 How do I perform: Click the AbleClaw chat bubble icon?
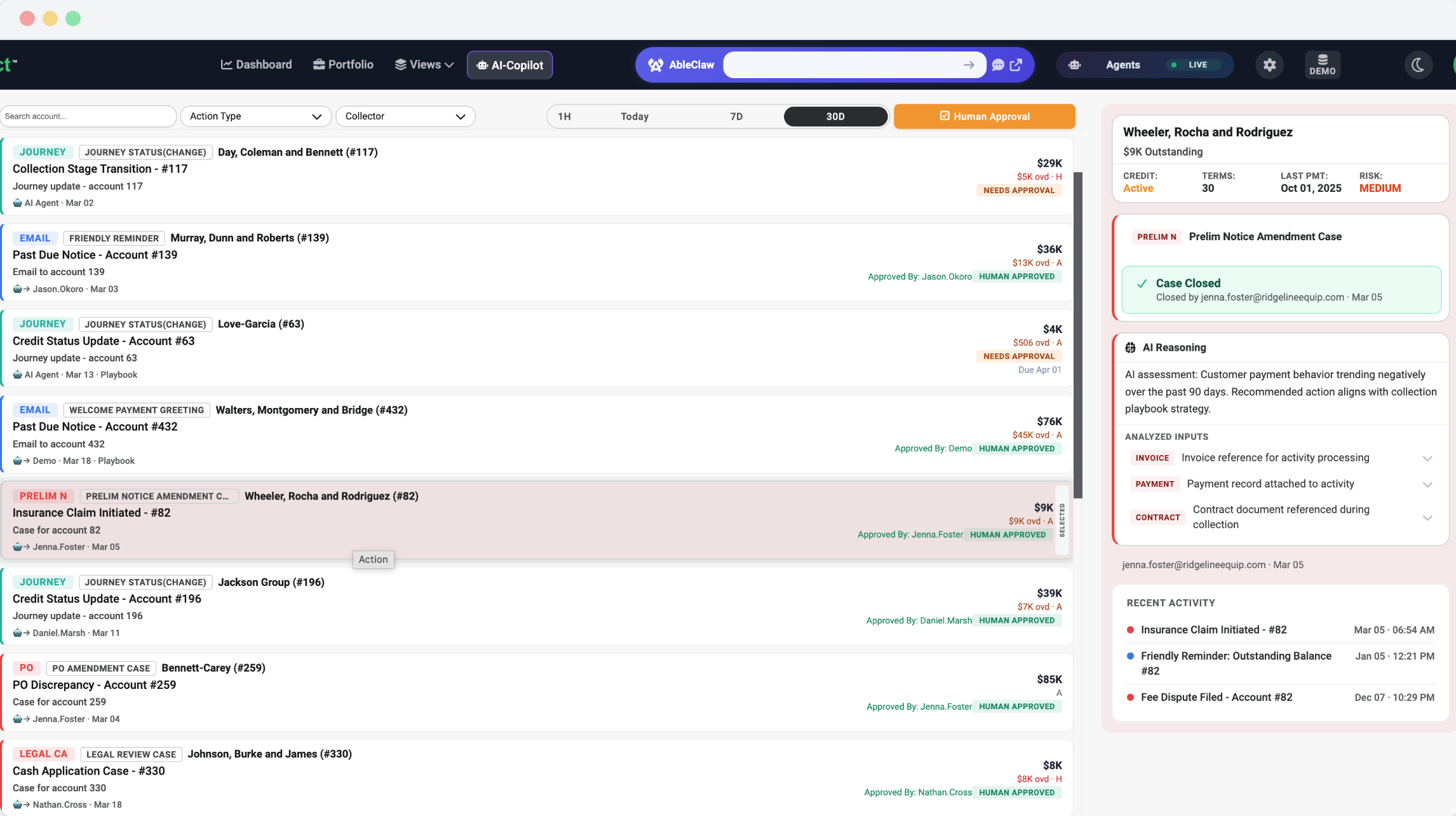(x=998, y=65)
